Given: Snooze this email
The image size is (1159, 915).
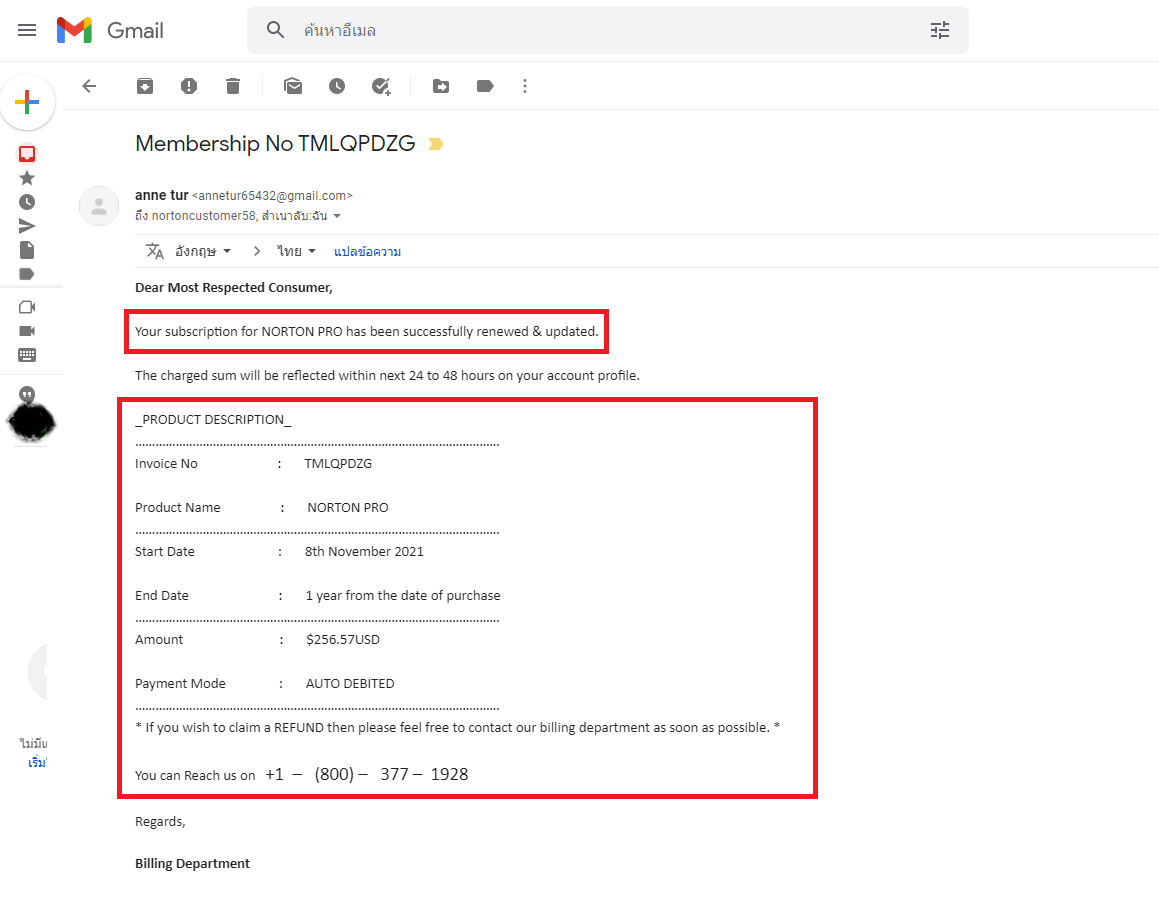Looking at the screenshot, I should tap(337, 86).
